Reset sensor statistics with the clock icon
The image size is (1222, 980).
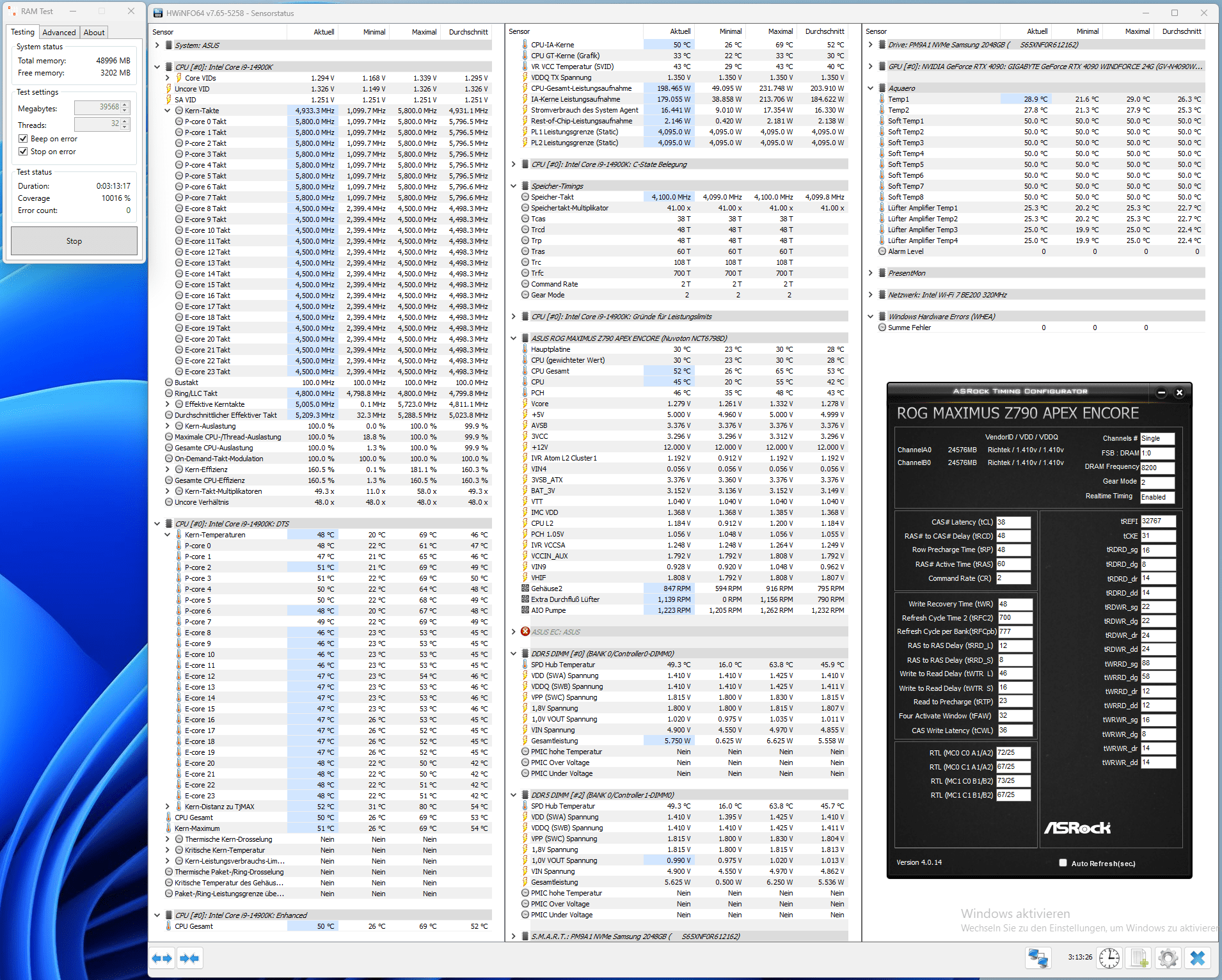click(1109, 958)
